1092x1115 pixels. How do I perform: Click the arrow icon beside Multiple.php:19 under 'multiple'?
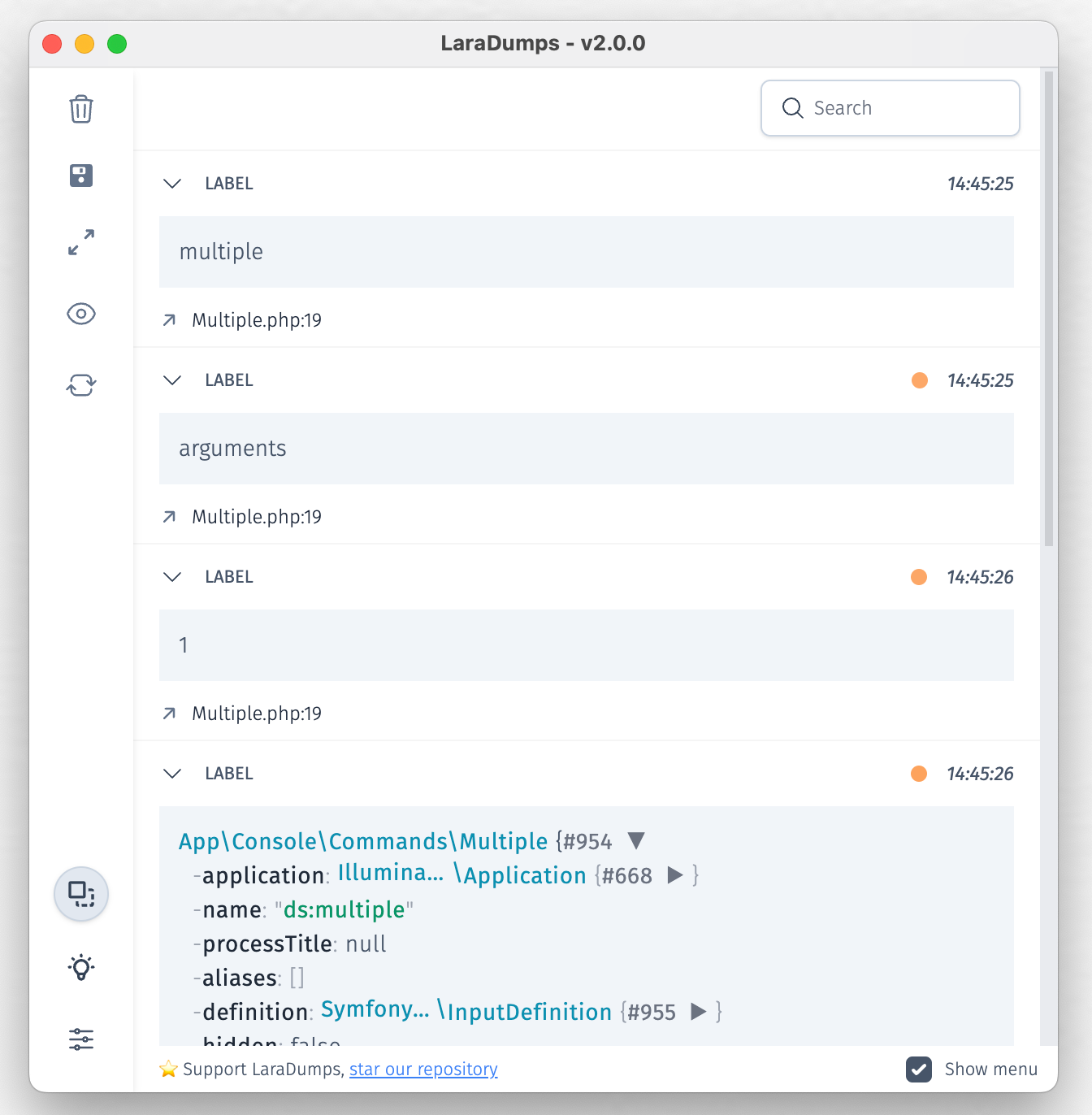169,320
